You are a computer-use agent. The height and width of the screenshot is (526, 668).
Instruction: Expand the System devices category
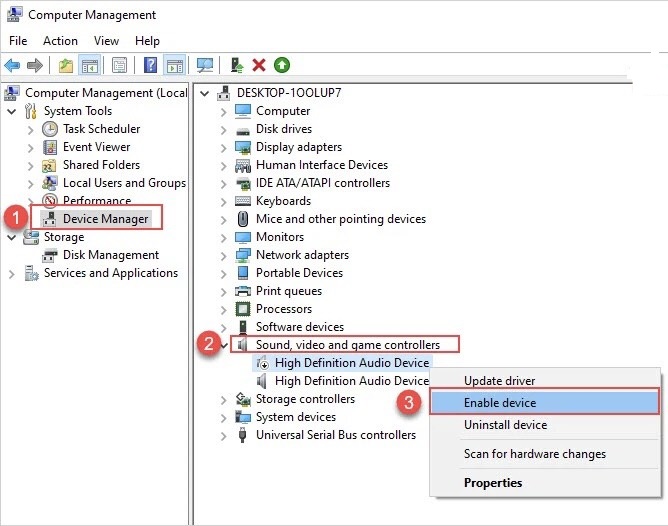click(223, 418)
